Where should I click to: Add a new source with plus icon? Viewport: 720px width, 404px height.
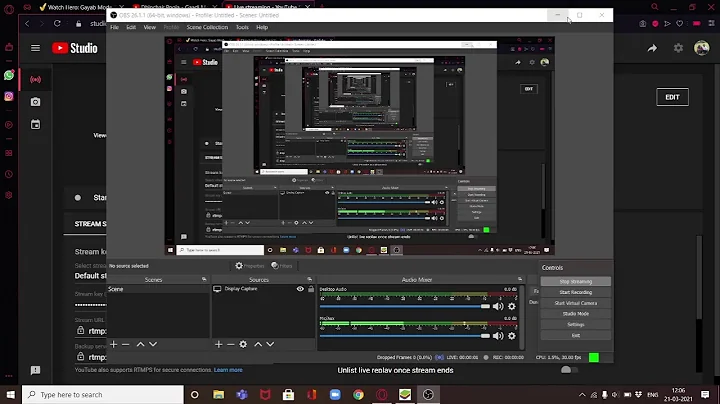tap(219, 344)
